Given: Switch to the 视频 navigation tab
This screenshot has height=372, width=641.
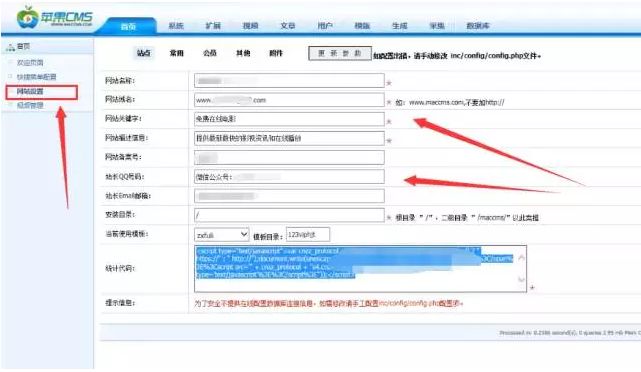Looking at the screenshot, I should [x=250, y=26].
